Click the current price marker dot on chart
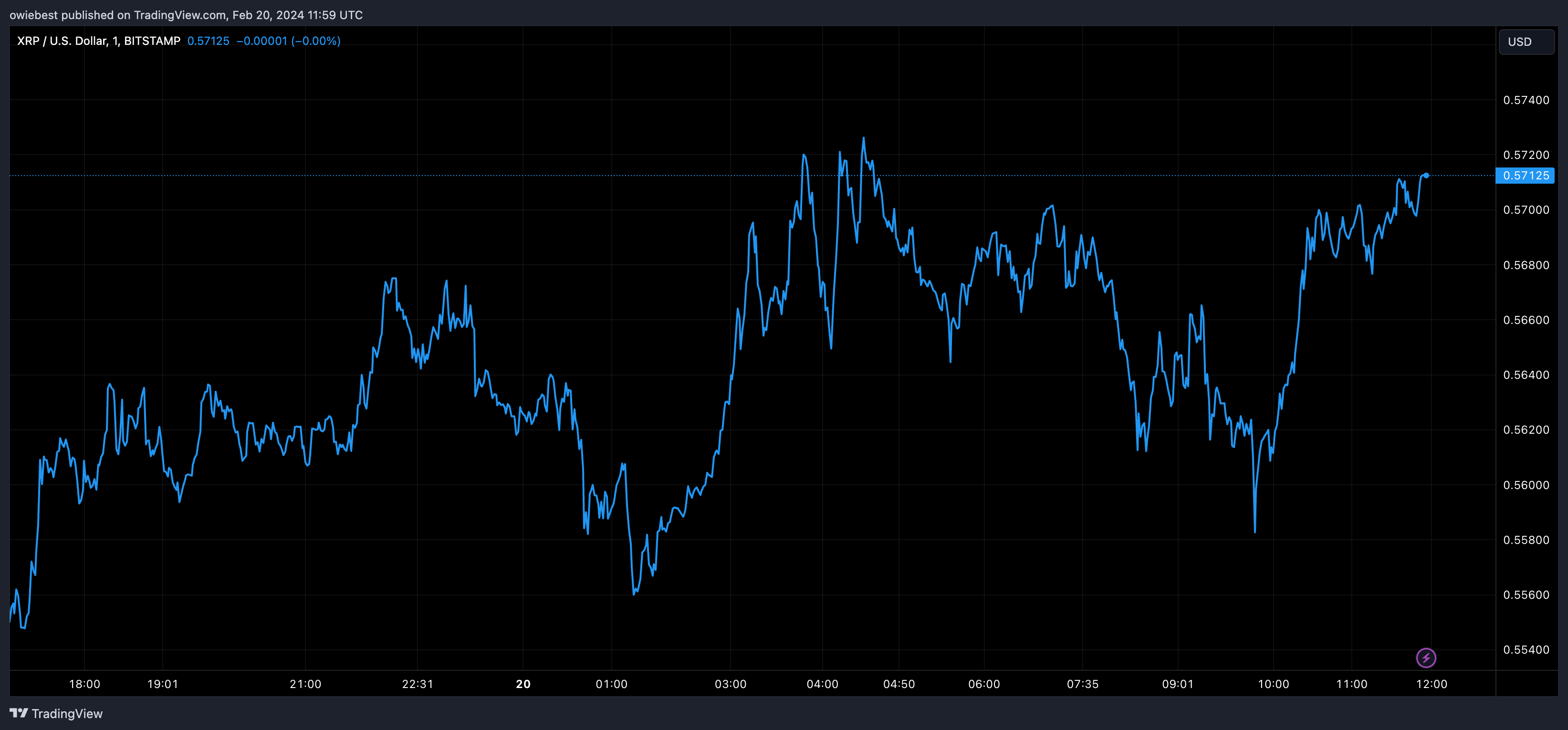Image resolution: width=1568 pixels, height=730 pixels. click(1426, 176)
